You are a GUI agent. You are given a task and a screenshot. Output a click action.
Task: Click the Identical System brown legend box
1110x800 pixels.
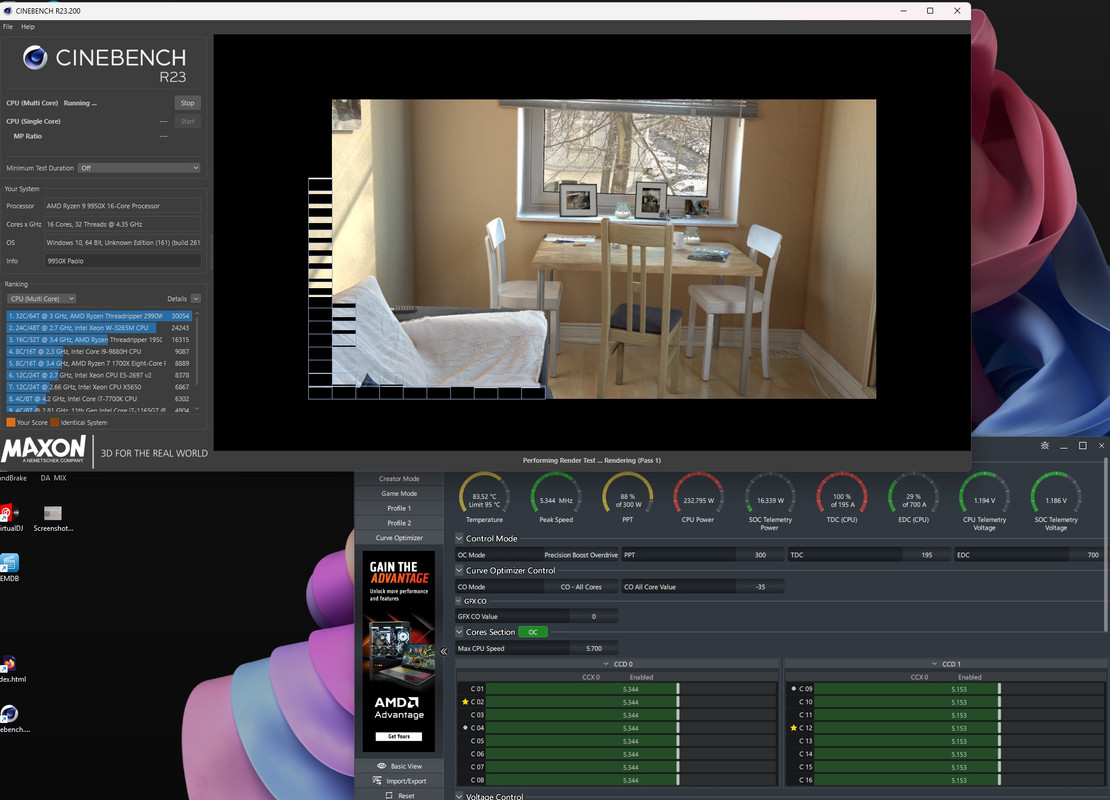[x=55, y=423]
